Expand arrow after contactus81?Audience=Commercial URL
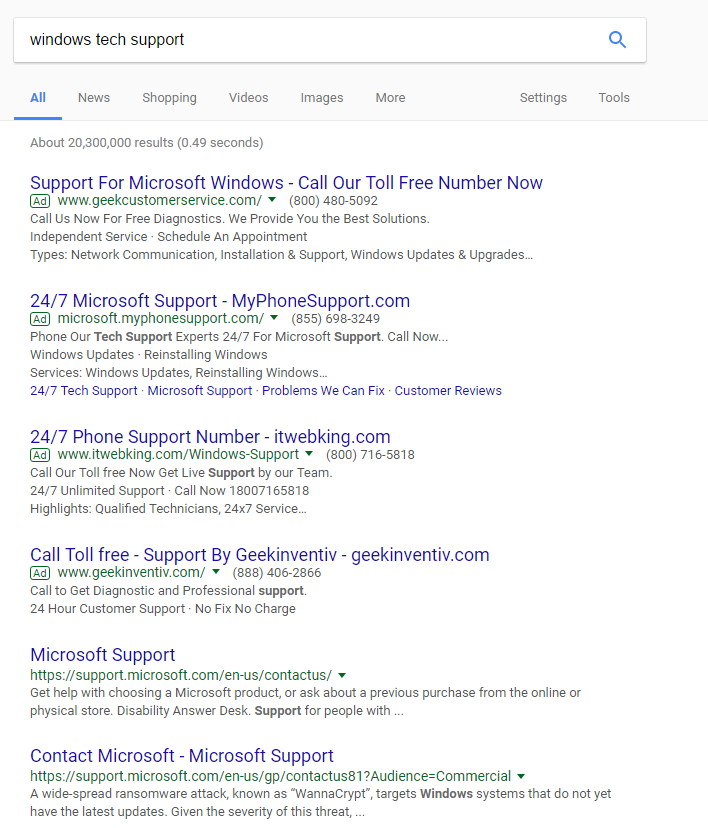The height and width of the screenshot is (828, 708). coord(521,776)
